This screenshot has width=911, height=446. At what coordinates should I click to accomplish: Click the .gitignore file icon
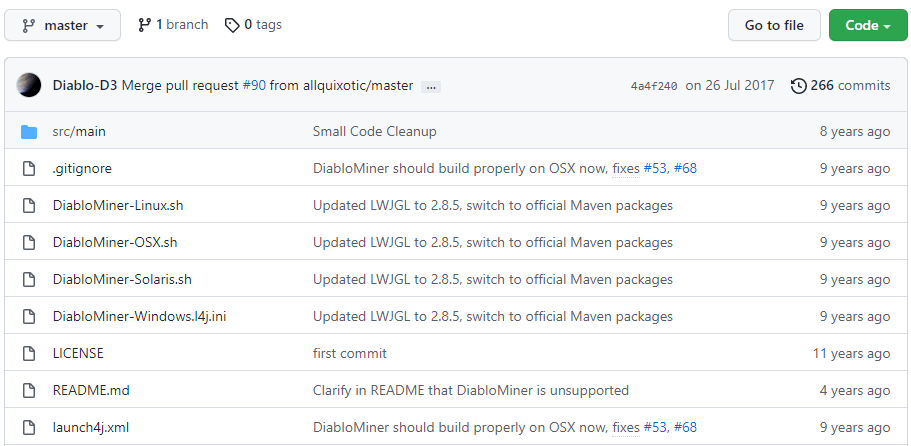click(29, 169)
